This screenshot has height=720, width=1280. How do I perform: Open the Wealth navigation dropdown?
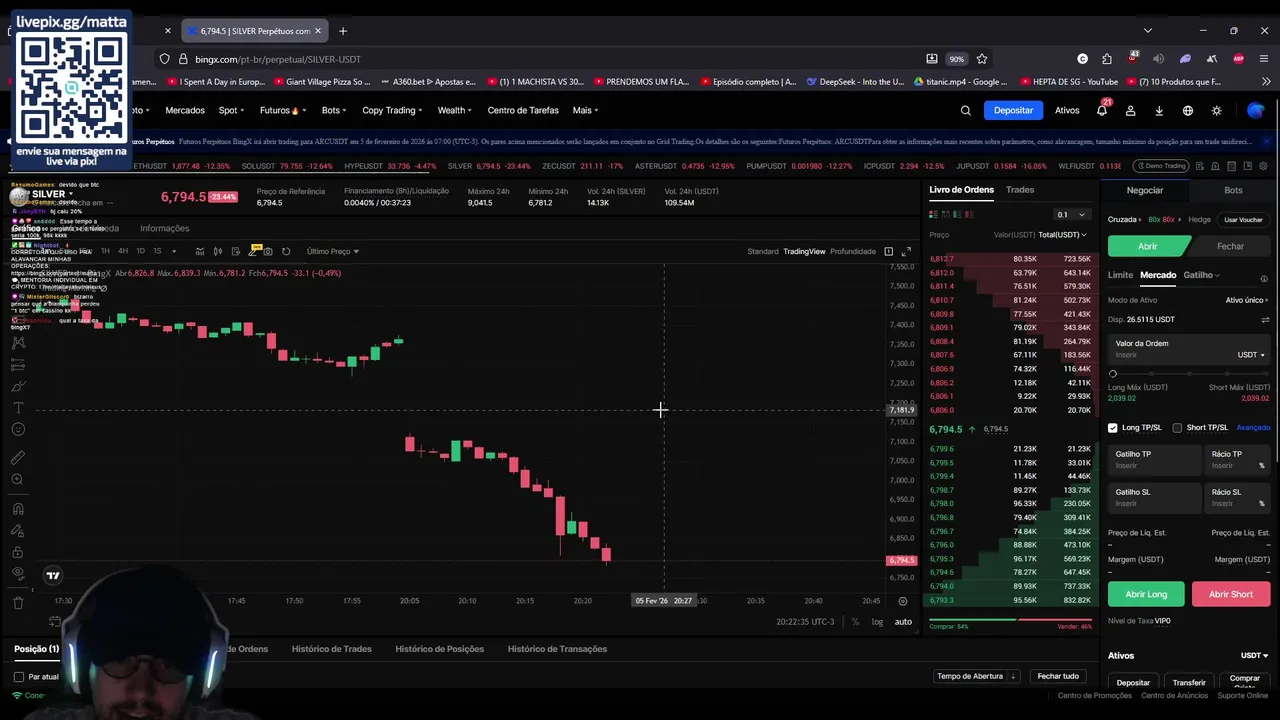click(455, 110)
